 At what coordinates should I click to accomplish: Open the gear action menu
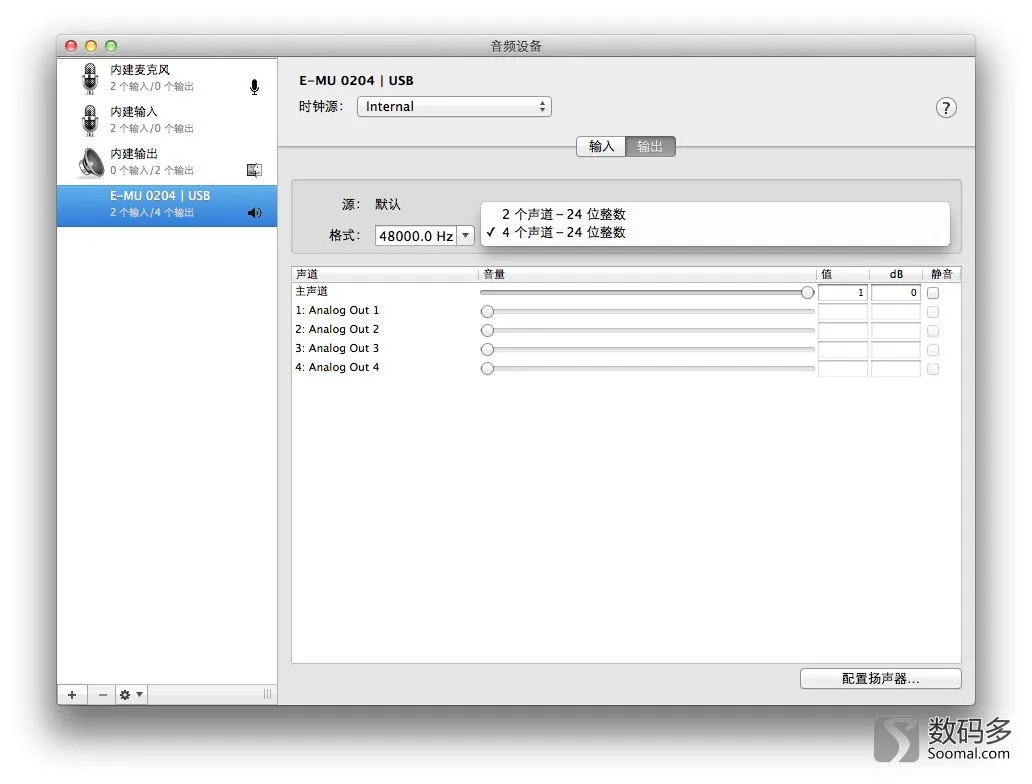(131, 694)
